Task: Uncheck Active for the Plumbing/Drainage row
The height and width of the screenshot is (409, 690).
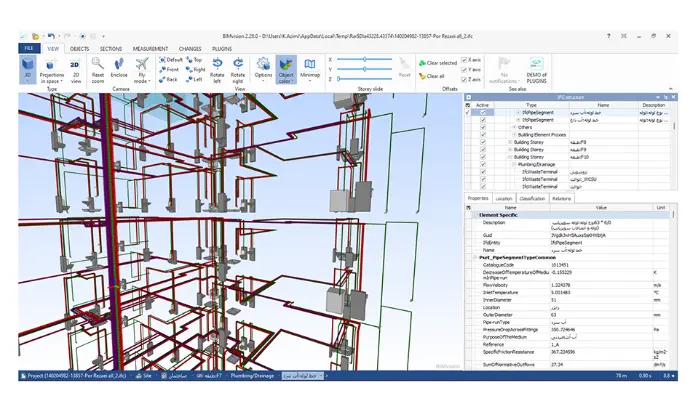Action: pyautogui.click(x=483, y=164)
